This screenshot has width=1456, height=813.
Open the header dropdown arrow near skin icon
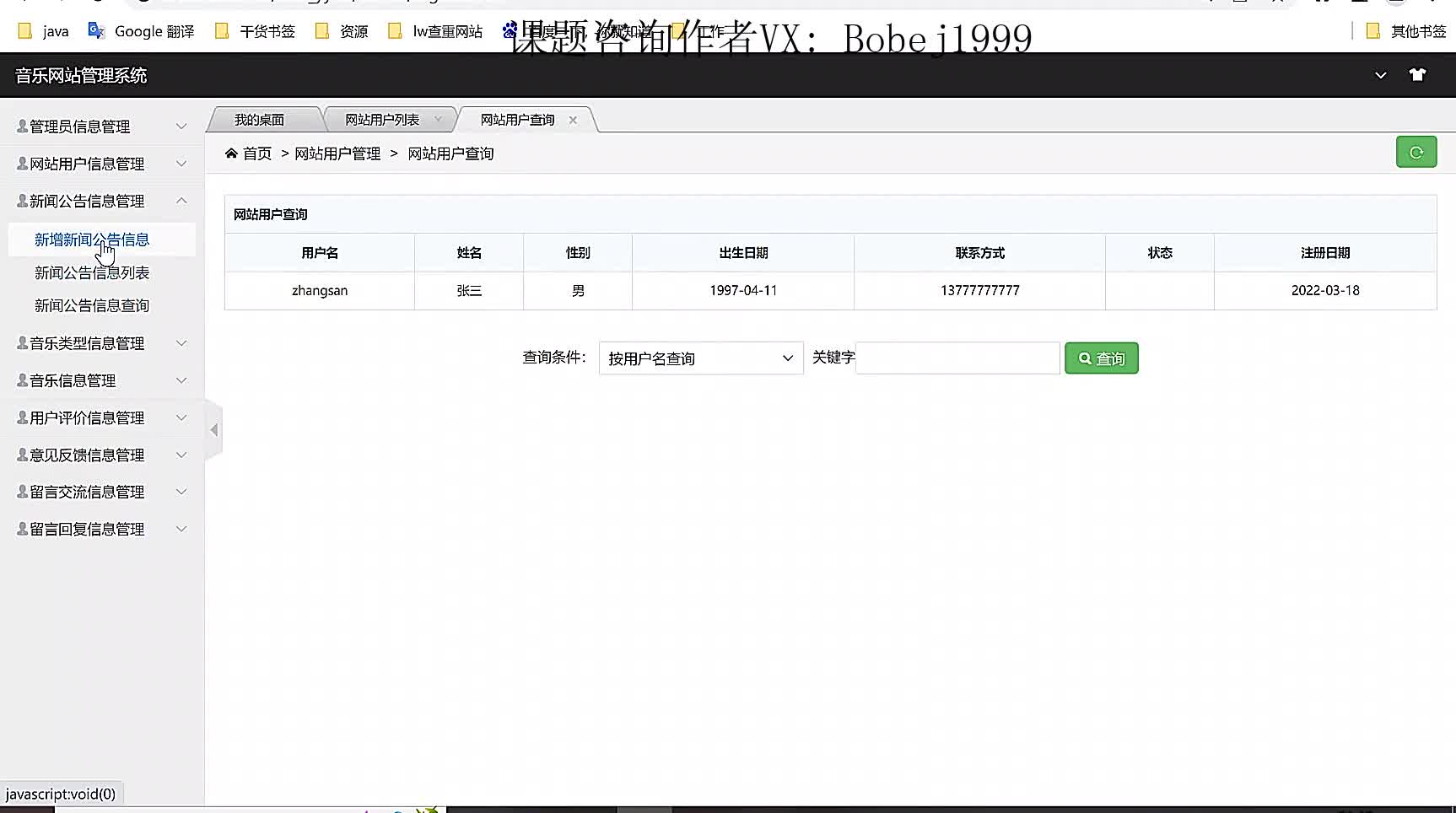(x=1381, y=75)
